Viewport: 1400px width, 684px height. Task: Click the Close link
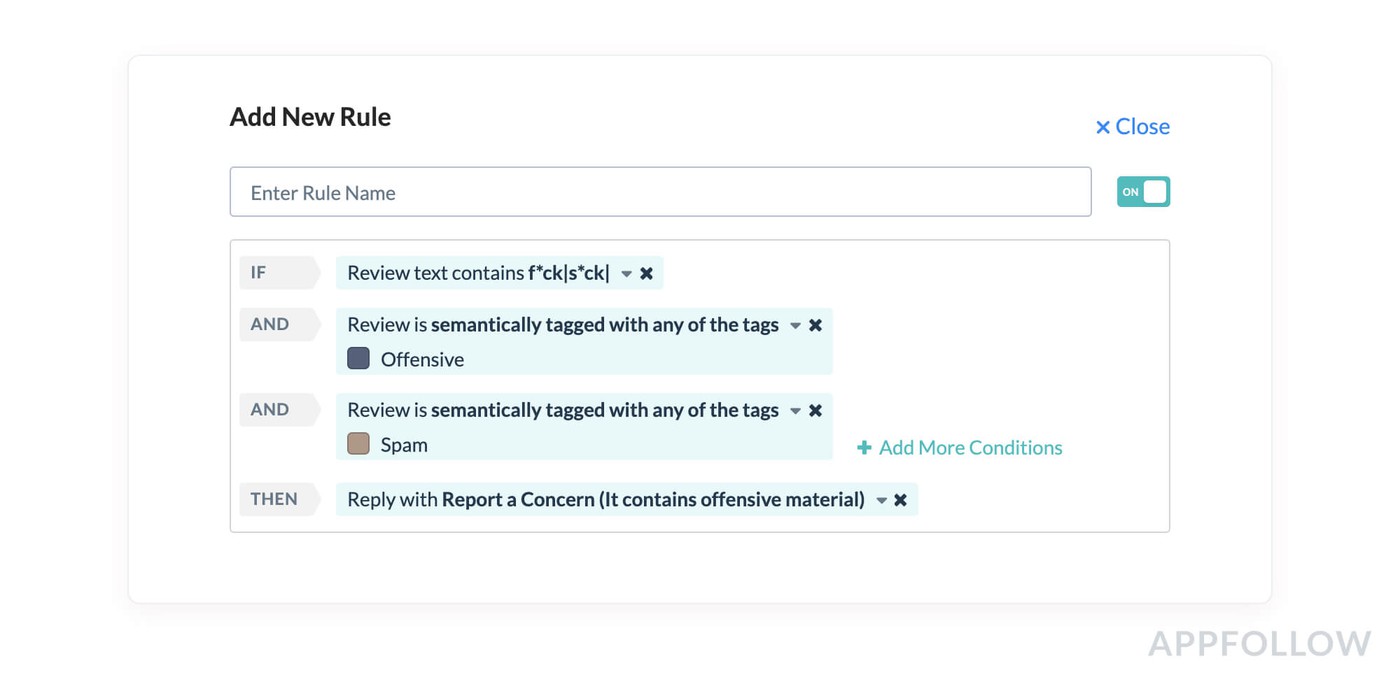pos(1142,126)
